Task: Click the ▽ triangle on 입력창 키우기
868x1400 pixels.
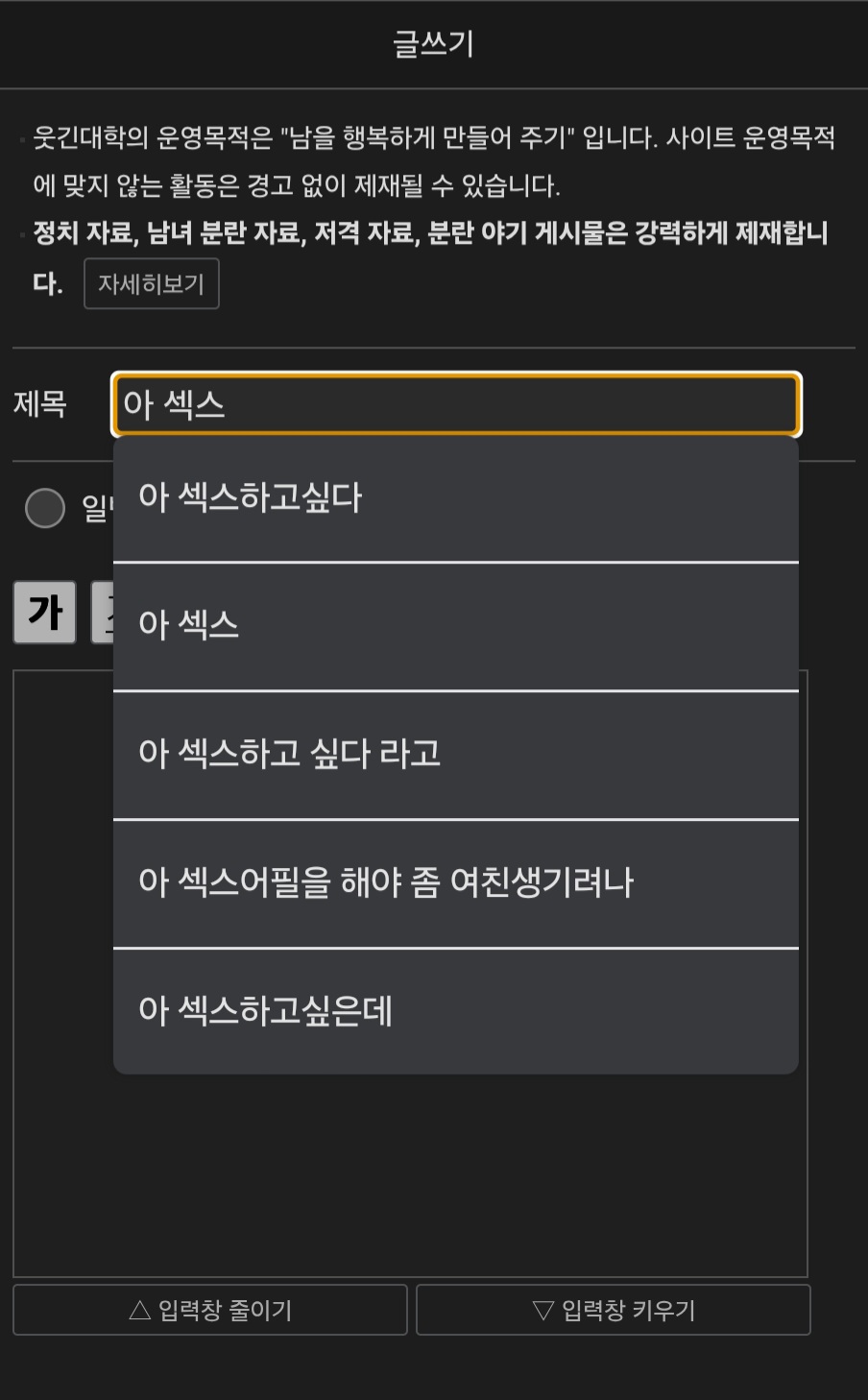Action: (543, 1310)
